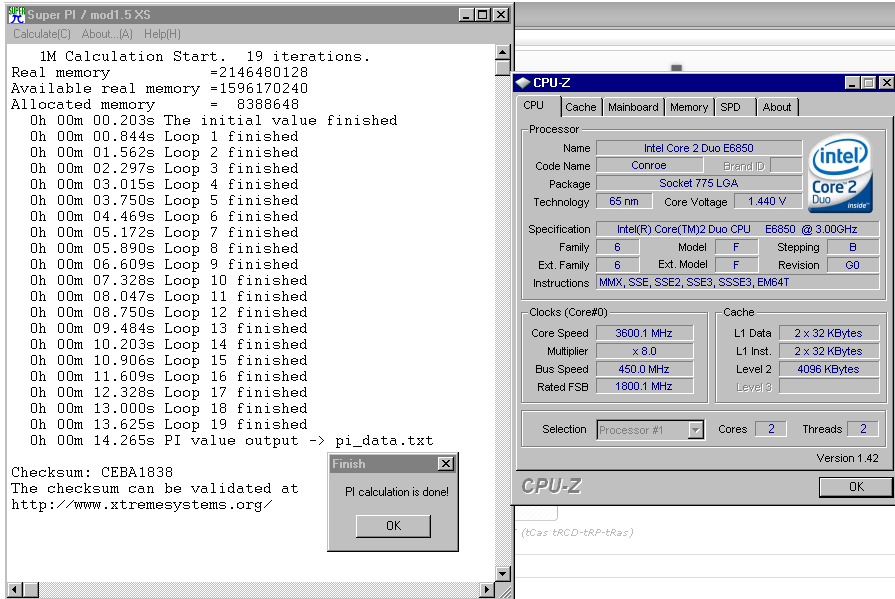Click the '(tCas tRCD-tRP-tRas)' text in background window
895x599 pixels.
pos(577,532)
